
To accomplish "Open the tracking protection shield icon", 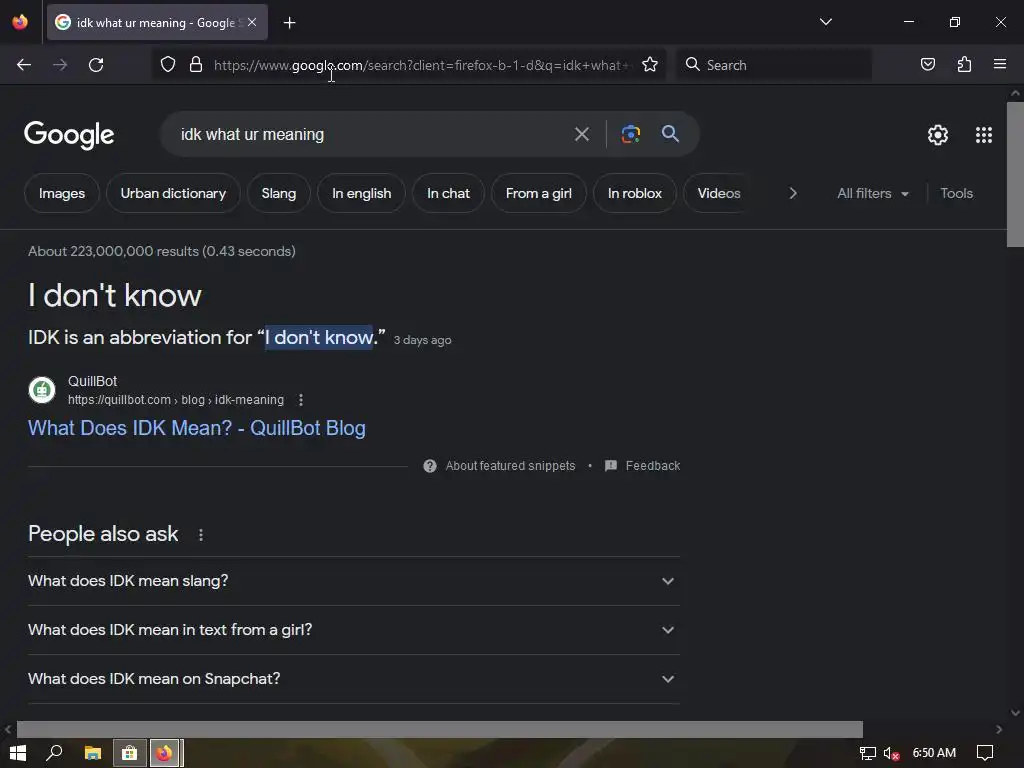I will pyautogui.click(x=168, y=65).
